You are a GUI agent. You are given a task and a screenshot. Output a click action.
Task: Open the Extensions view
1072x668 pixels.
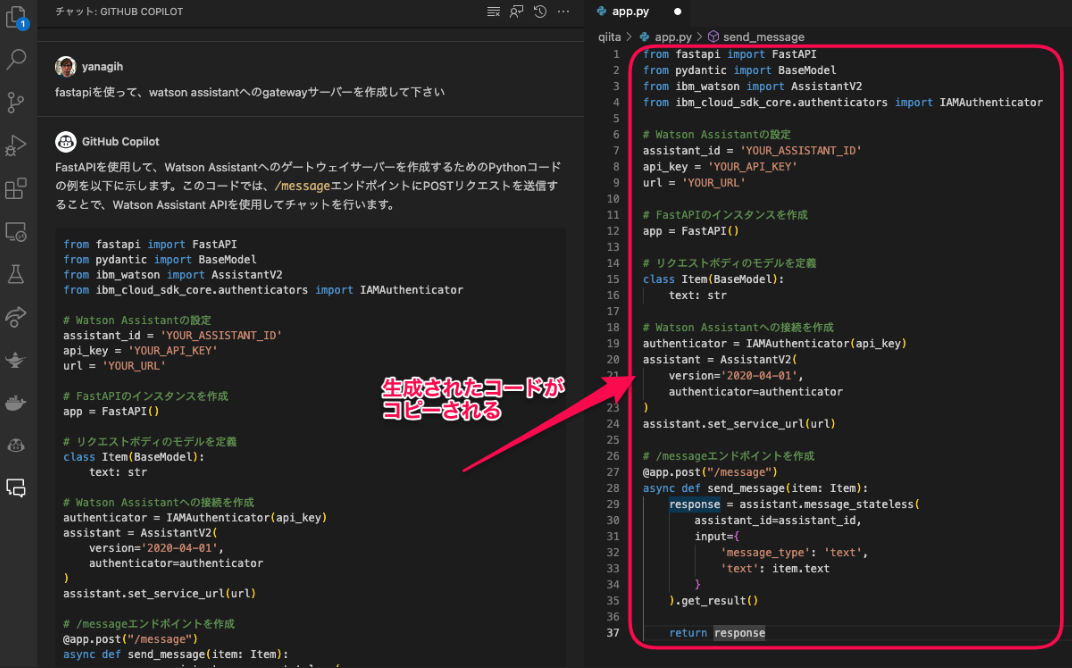pos(16,188)
